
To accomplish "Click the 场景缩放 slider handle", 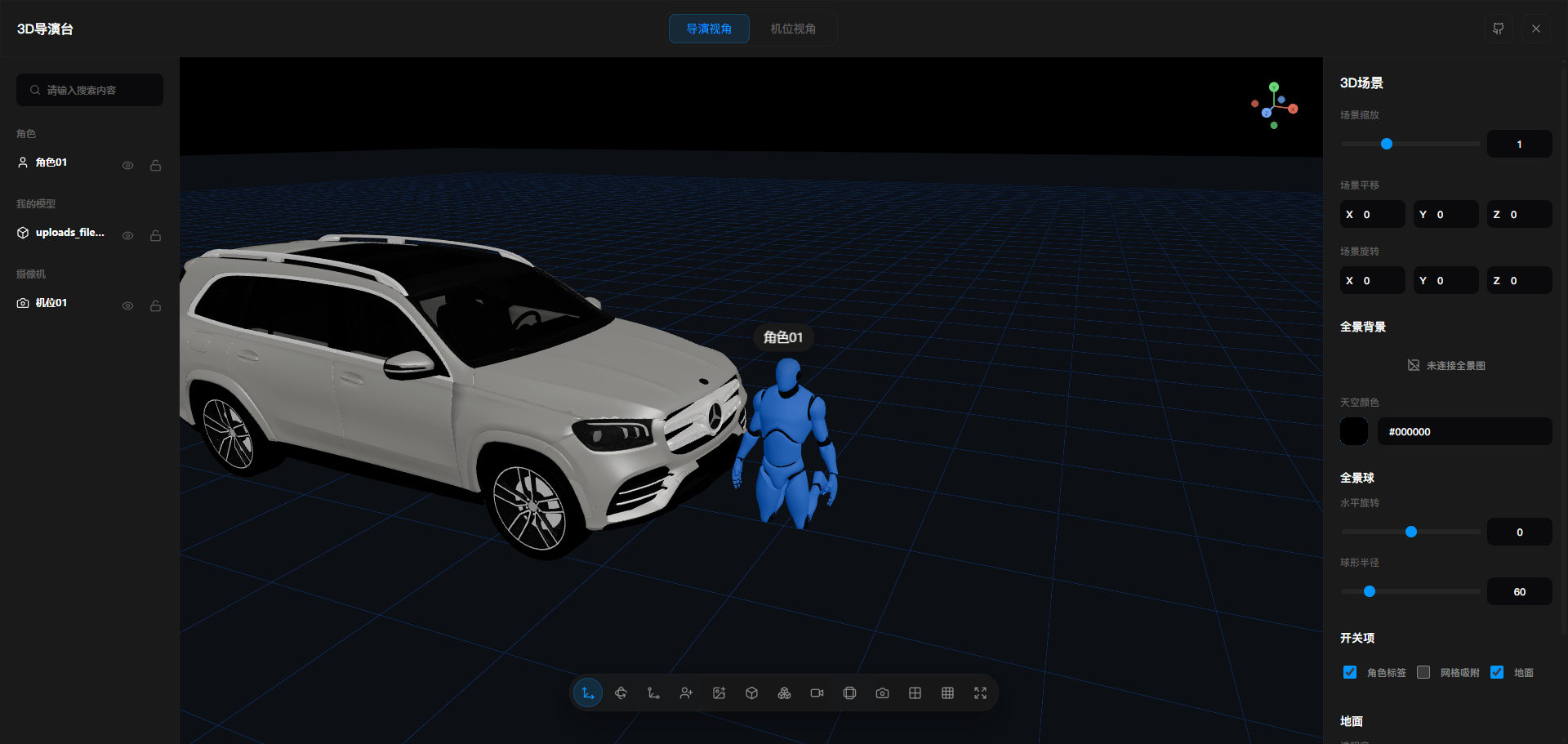I will 1387,144.
